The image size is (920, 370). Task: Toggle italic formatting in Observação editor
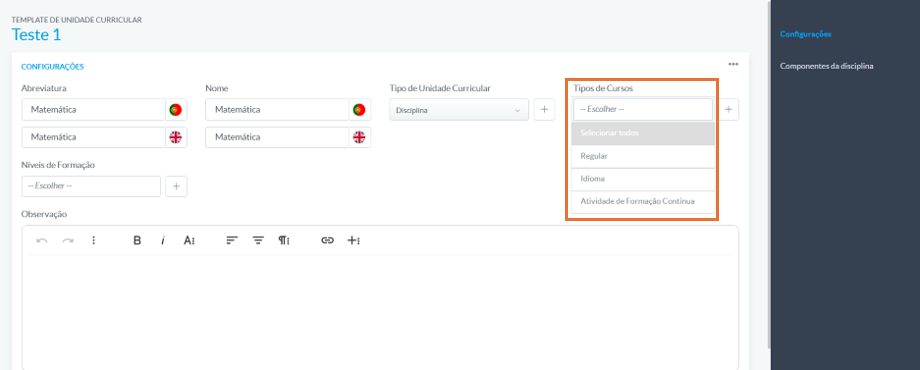(163, 240)
